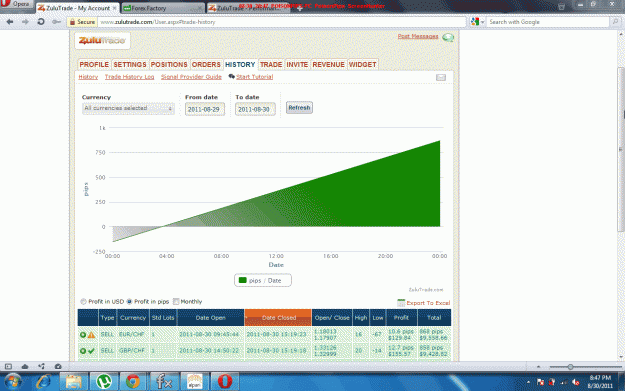Viewport: 625px width, 391px height.
Task: Open the Alpari application on taskbar
Action: 195,381
